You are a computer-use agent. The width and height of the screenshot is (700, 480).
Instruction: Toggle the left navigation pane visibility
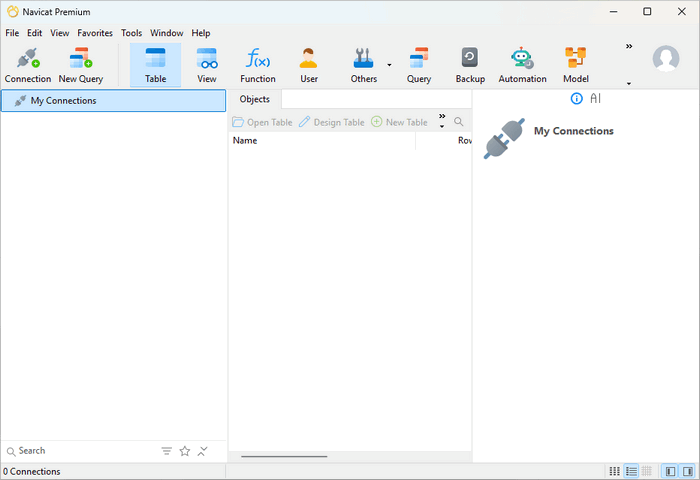(669, 471)
